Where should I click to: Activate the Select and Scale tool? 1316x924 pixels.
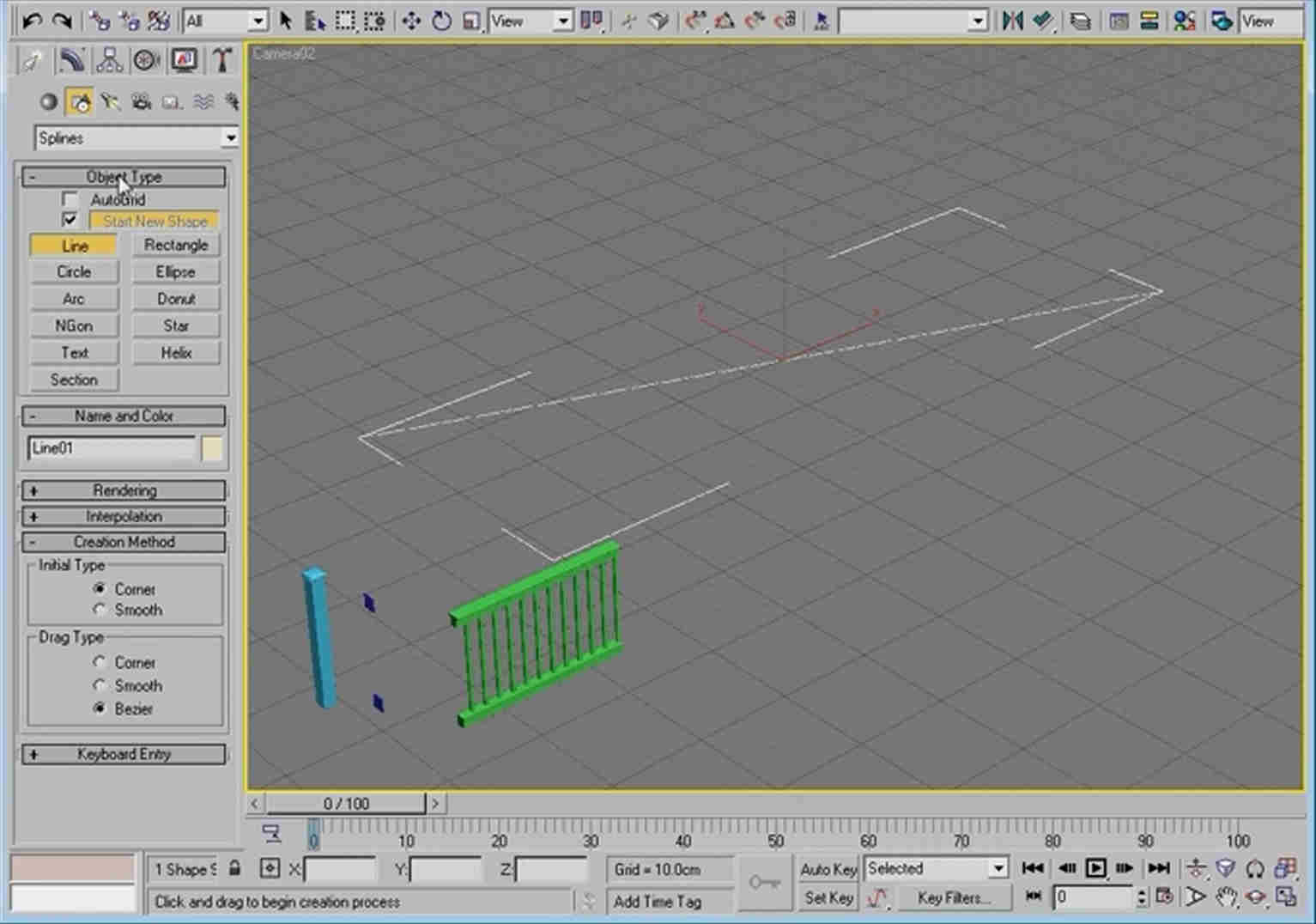(x=470, y=21)
